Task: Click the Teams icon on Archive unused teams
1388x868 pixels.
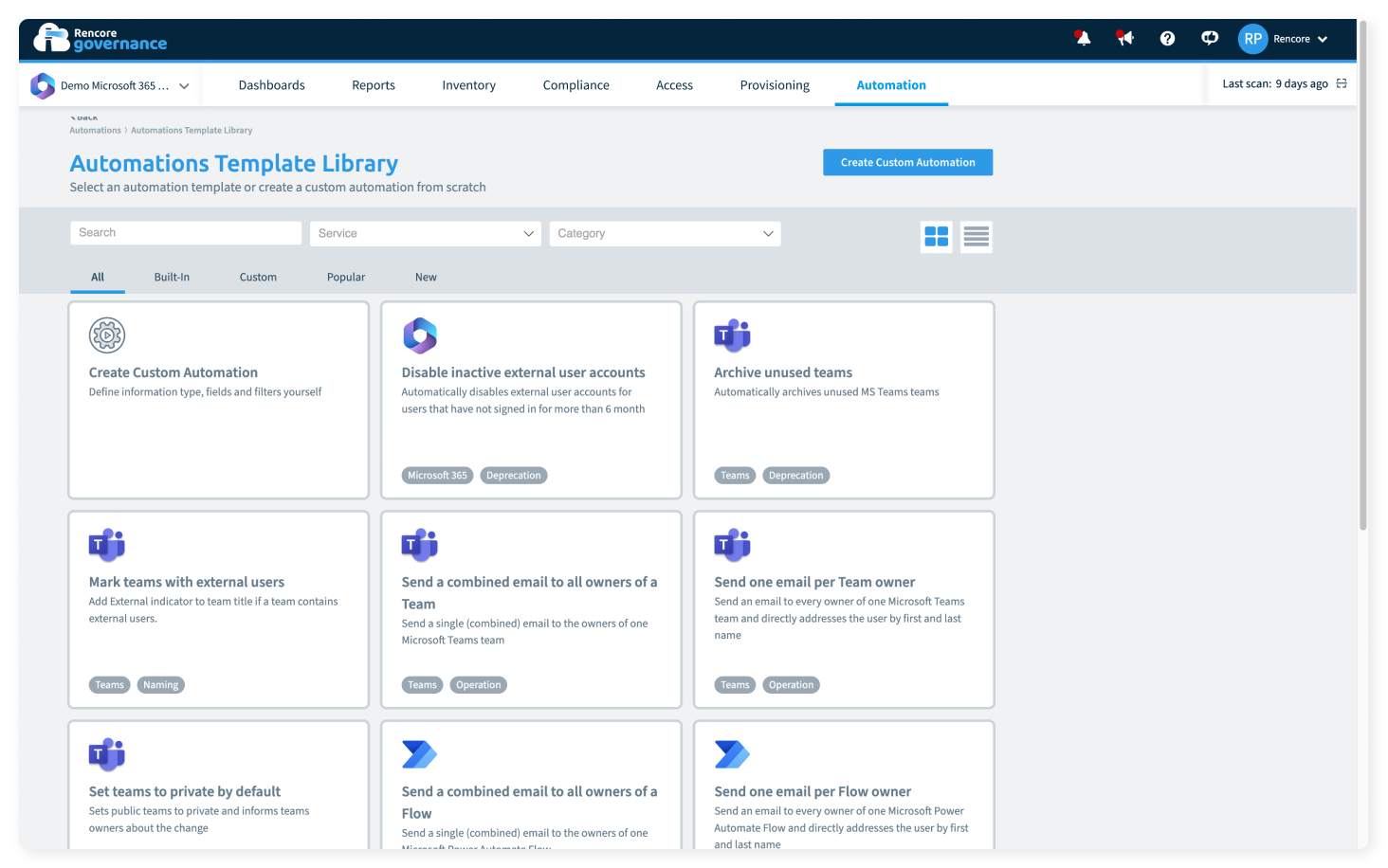Action: (732, 335)
